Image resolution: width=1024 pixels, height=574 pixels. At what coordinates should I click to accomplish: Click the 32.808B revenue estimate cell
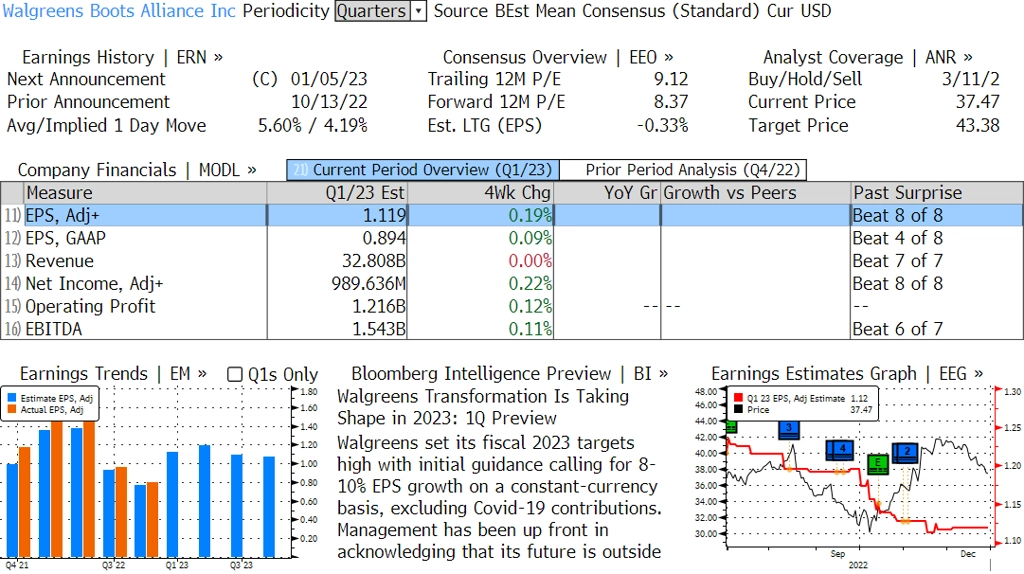(x=374, y=261)
